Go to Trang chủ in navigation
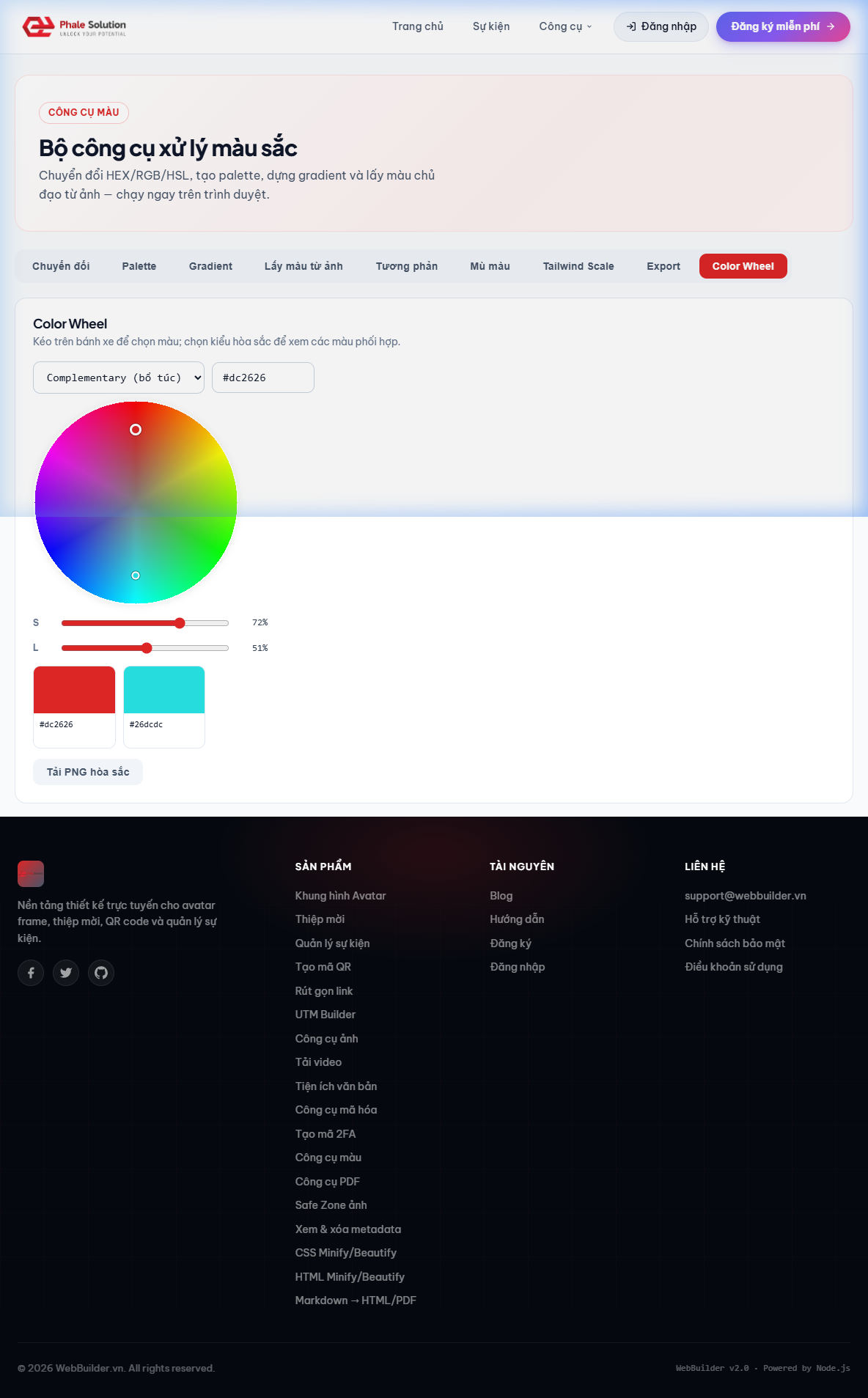 [418, 26]
